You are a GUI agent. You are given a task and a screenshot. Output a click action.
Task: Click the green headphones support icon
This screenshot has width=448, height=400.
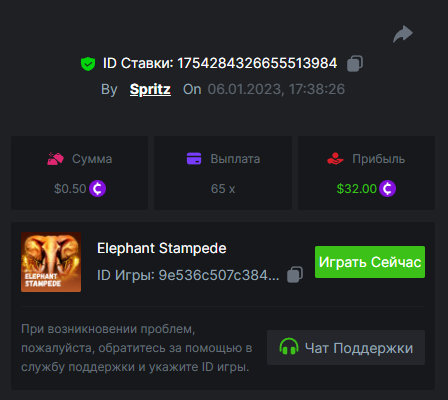pyautogui.click(x=289, y=347)
